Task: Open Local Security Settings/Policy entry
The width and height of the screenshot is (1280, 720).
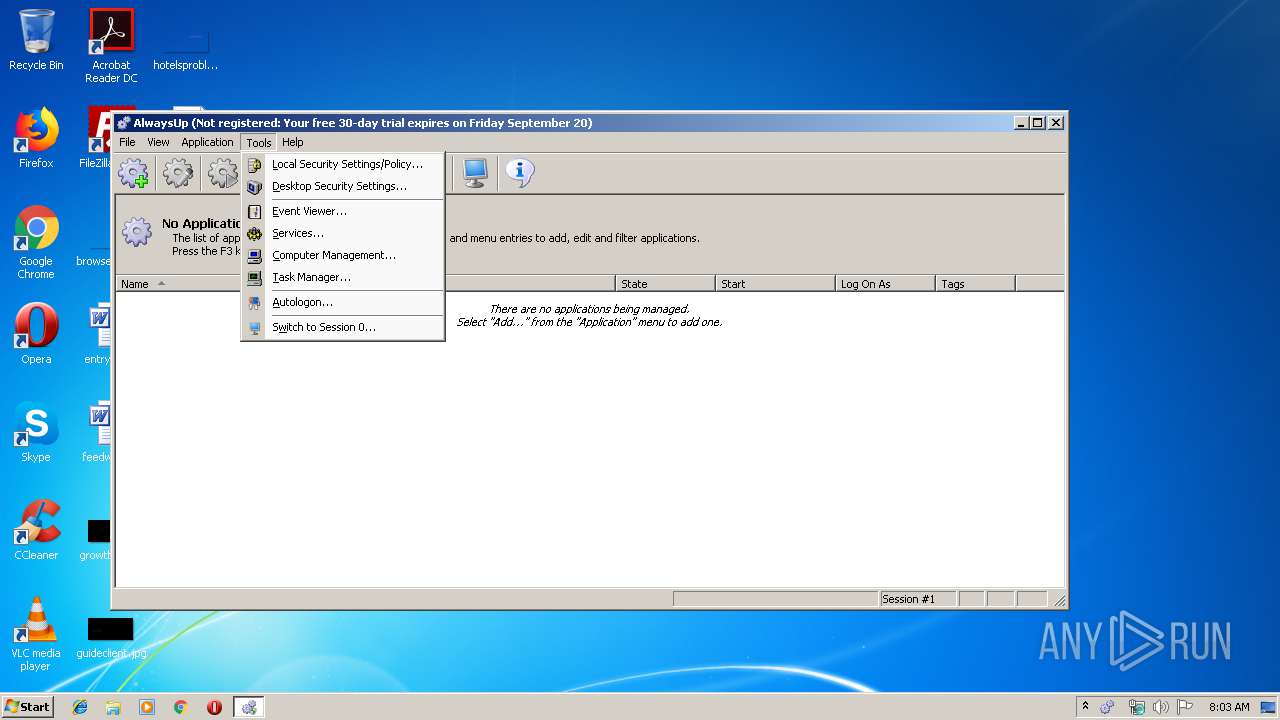Action: tap(343, 164)
